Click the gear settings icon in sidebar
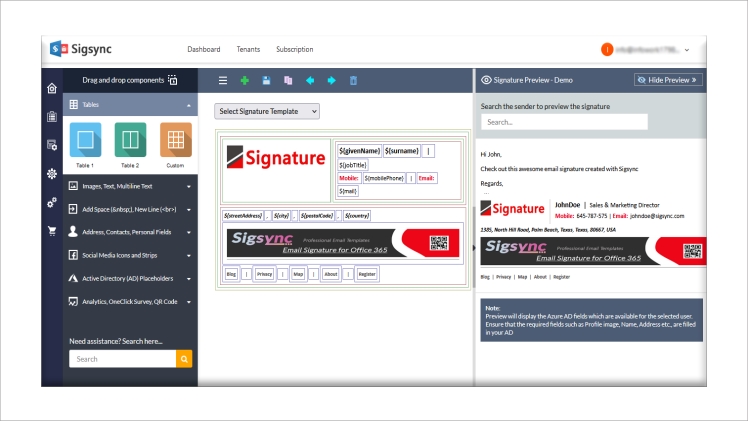The width and height of the screenshot is (748, 421). (52, 174)
